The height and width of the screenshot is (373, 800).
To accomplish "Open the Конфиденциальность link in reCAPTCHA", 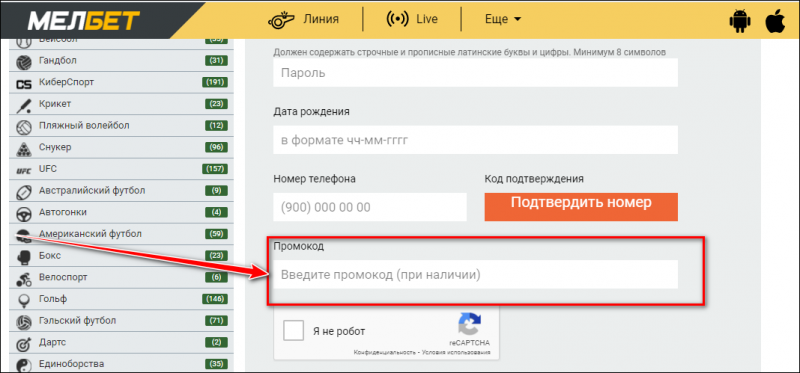I will pos(386,352).
